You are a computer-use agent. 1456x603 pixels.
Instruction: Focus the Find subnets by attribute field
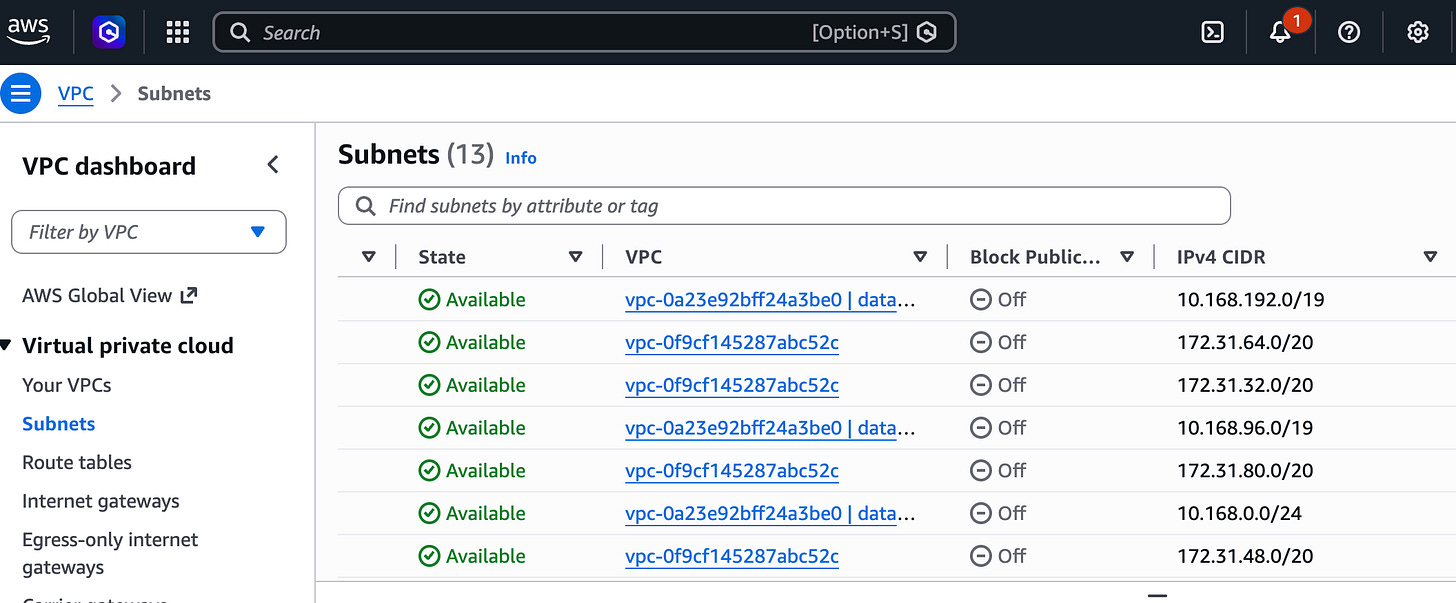(x=784, y=206)
